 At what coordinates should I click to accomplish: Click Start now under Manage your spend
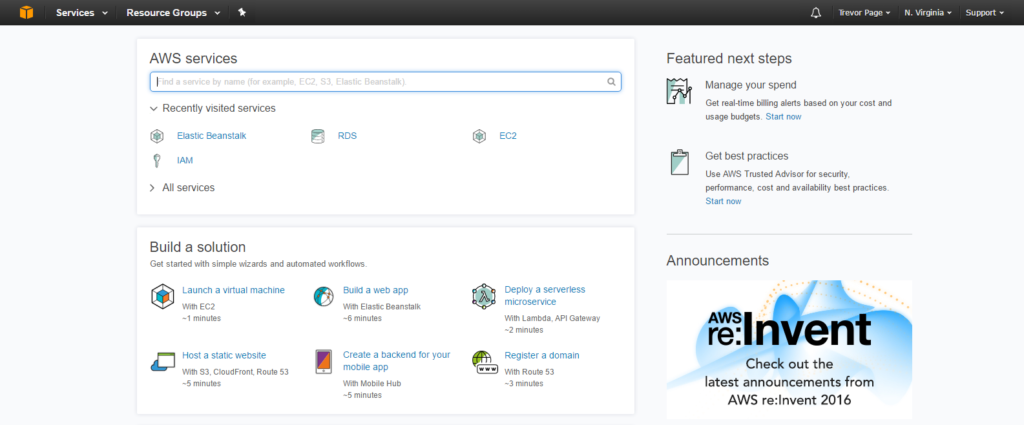783,116
